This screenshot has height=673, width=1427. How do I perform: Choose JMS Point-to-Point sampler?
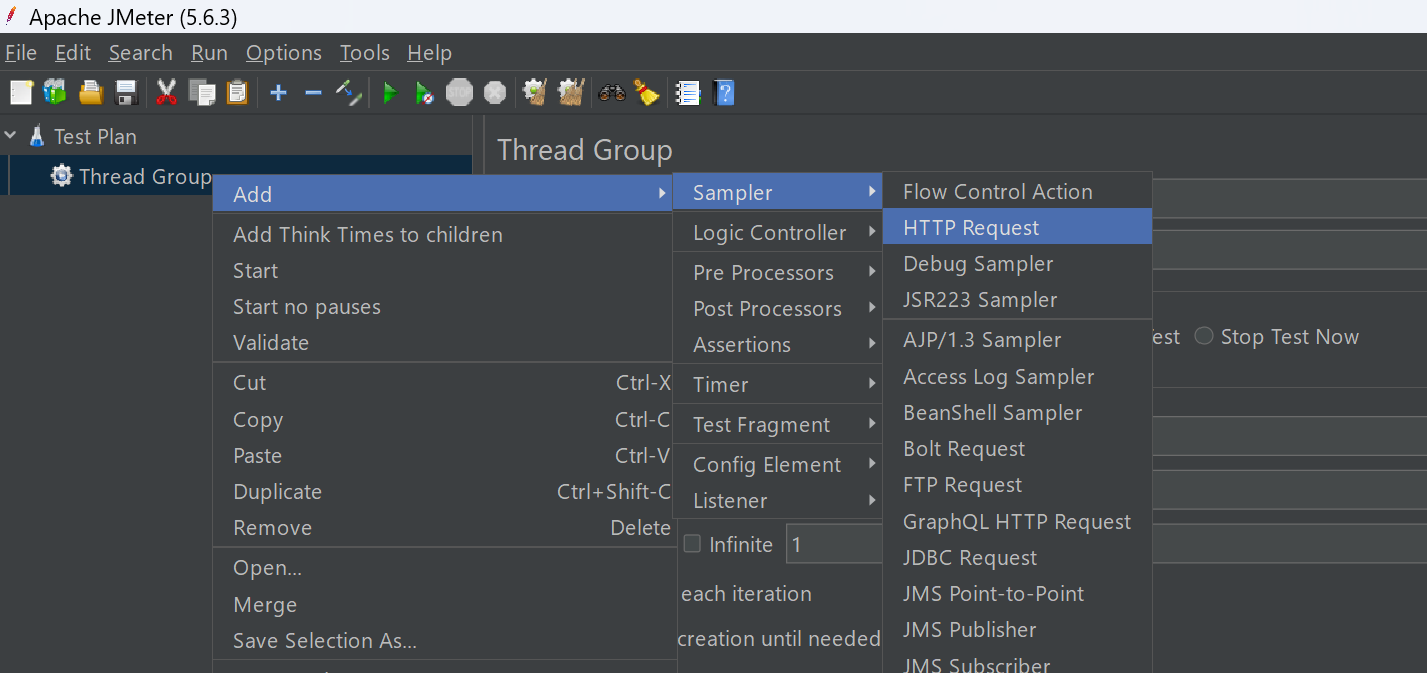click(x=1018, y=594)
